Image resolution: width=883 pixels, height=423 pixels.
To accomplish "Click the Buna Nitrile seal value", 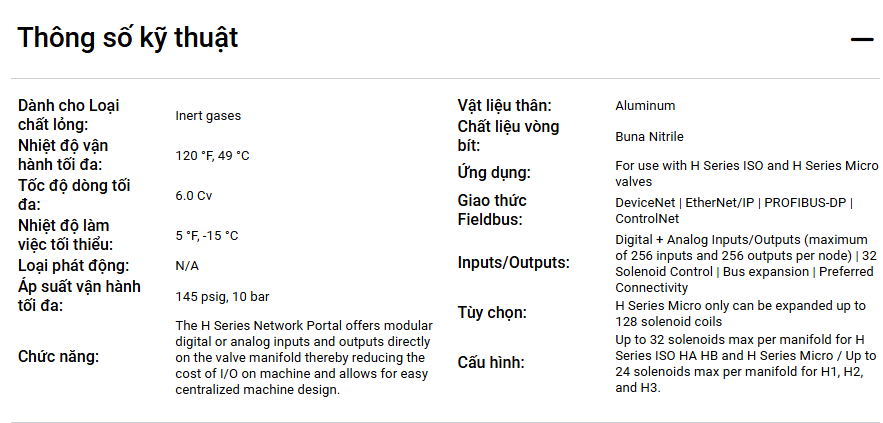I will (x=649, y=137).
